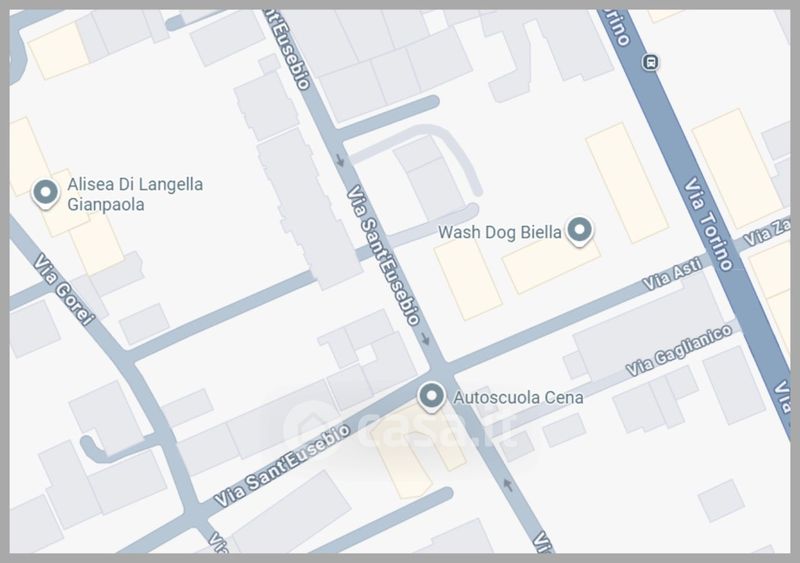Click the Via Gorei street label
800x563 pixels.
pyautogui.click(x=64, y=289)
